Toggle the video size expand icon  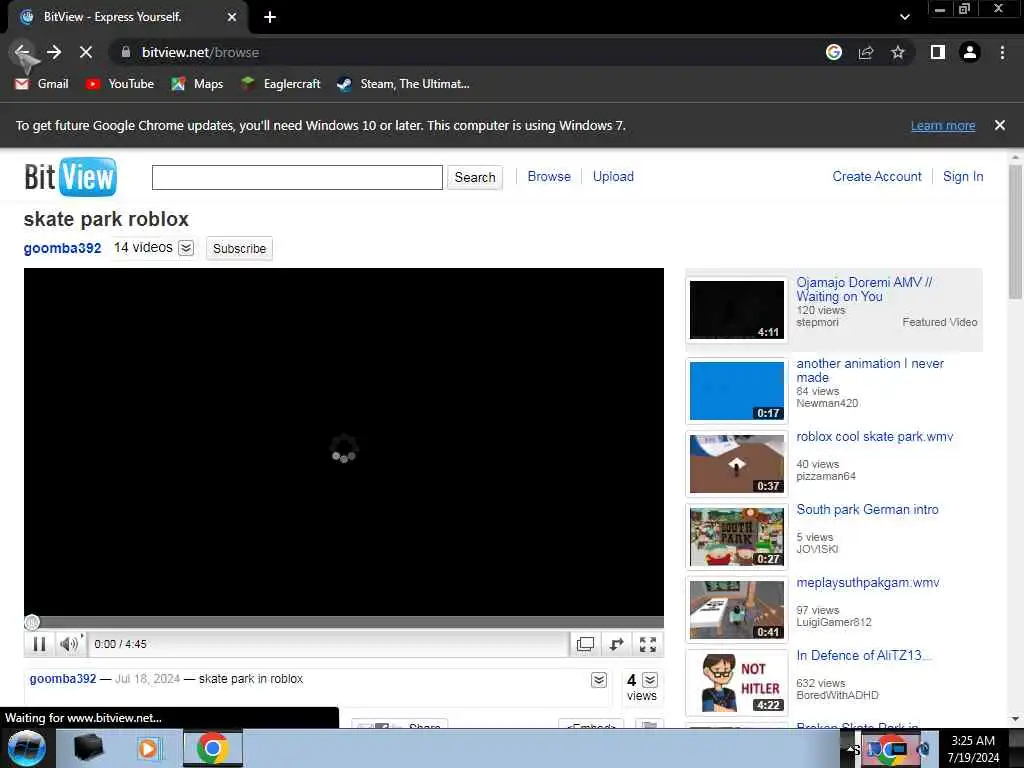[616, 644]
